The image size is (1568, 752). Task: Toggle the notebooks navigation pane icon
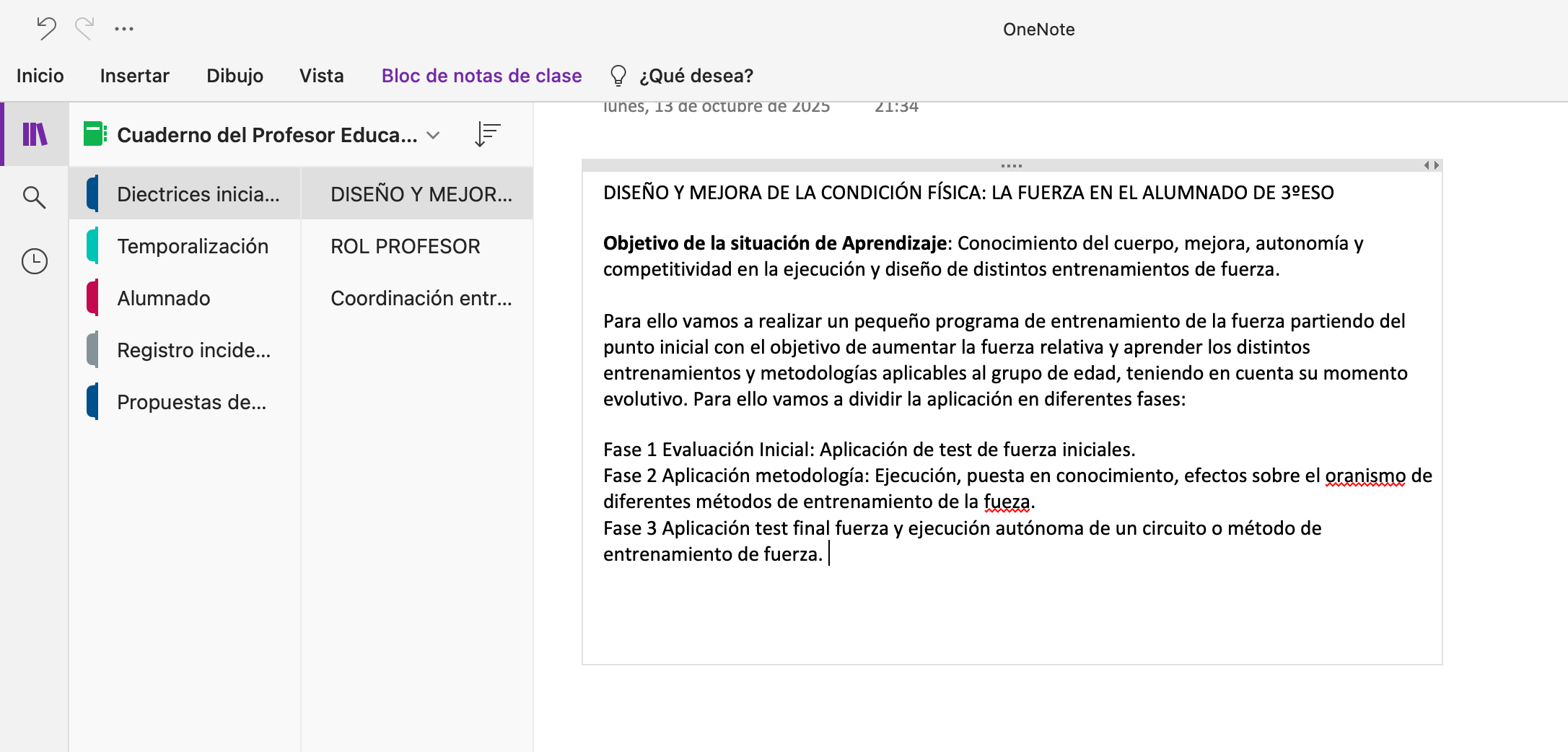pyautogui.click(x=35, y=134)
